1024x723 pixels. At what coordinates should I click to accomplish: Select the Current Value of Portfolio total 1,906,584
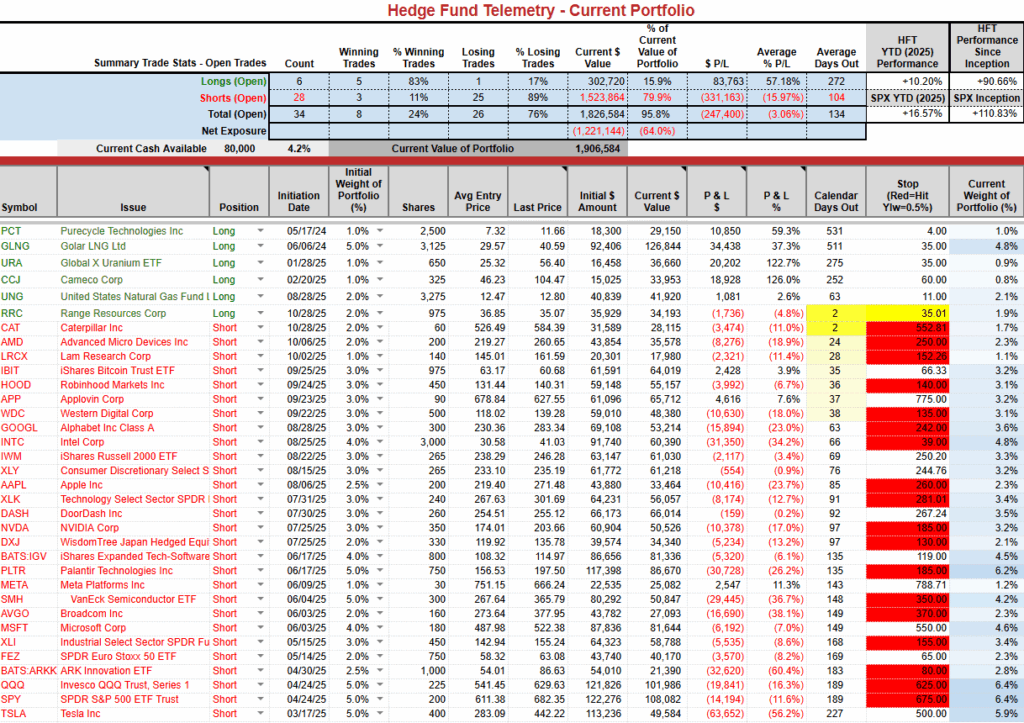click(598, 148)
